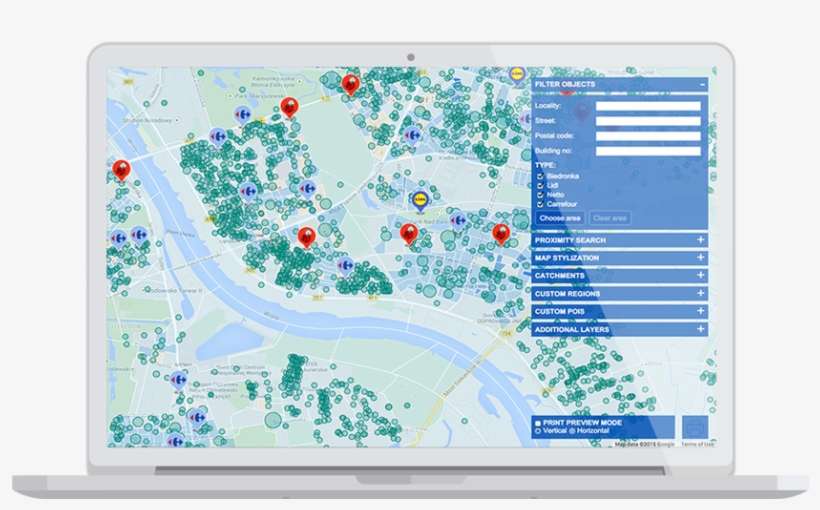Uncheck the Lidl type checkbox

point(540,186)
